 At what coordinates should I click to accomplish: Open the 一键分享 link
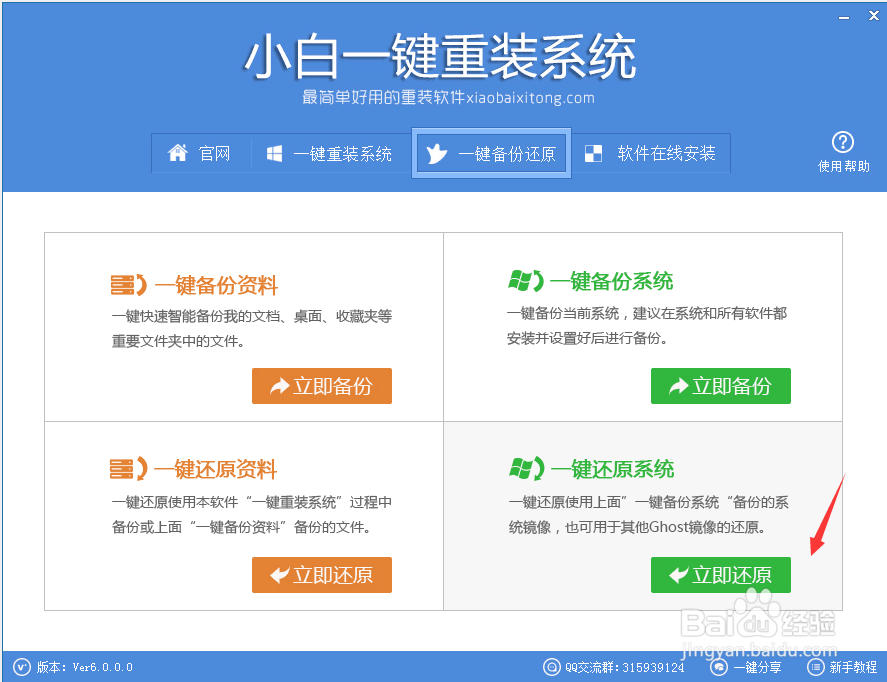[x=757, y=668]
